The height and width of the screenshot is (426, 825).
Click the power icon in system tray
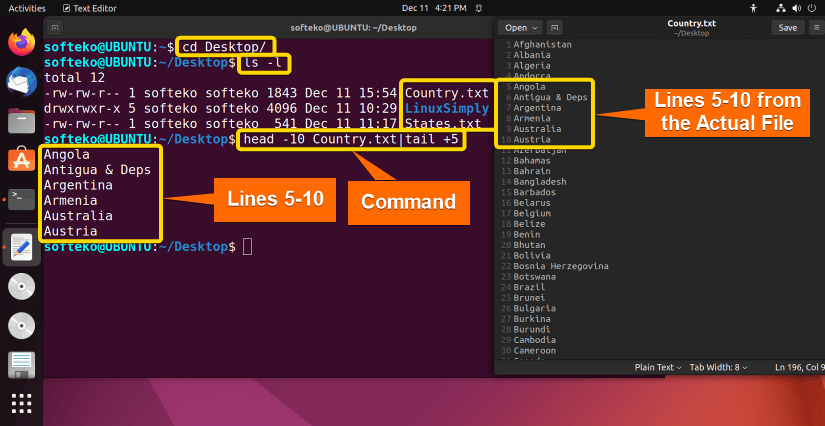(811, 8)
